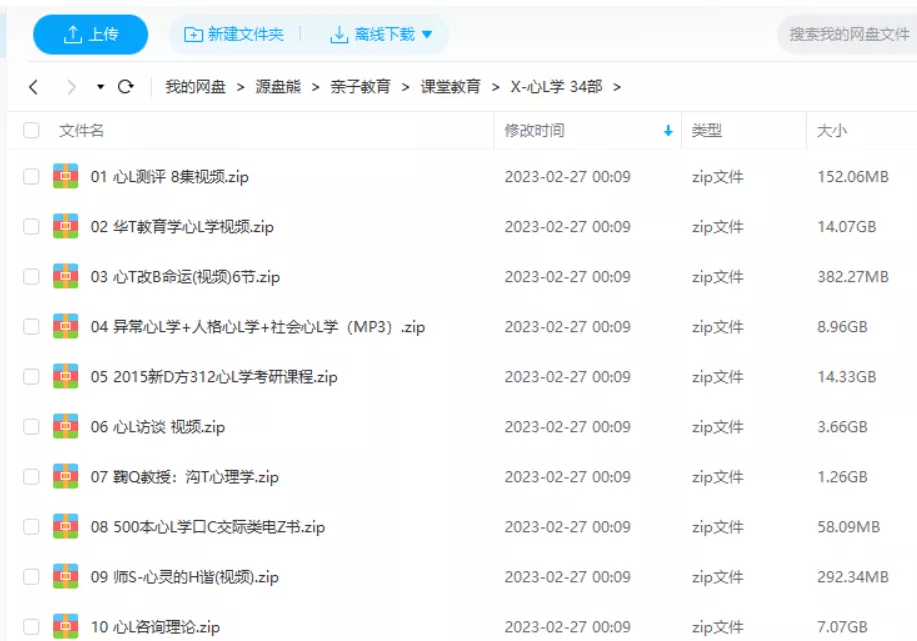Check the box for 02 华T教育学 file
Viewport: 917px width, 641px height.
(x=31, y=227)
